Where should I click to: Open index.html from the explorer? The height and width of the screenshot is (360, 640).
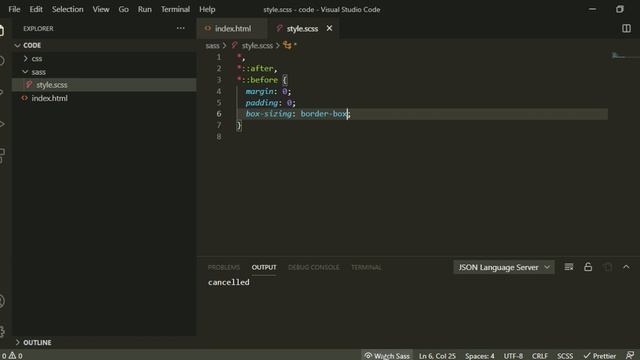coord(104,98)
